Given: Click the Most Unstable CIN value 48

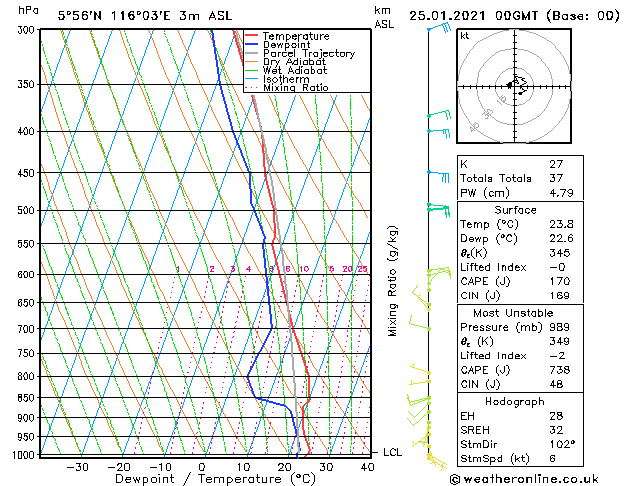Looking at the screenshot, I should [x=556, y=385].
